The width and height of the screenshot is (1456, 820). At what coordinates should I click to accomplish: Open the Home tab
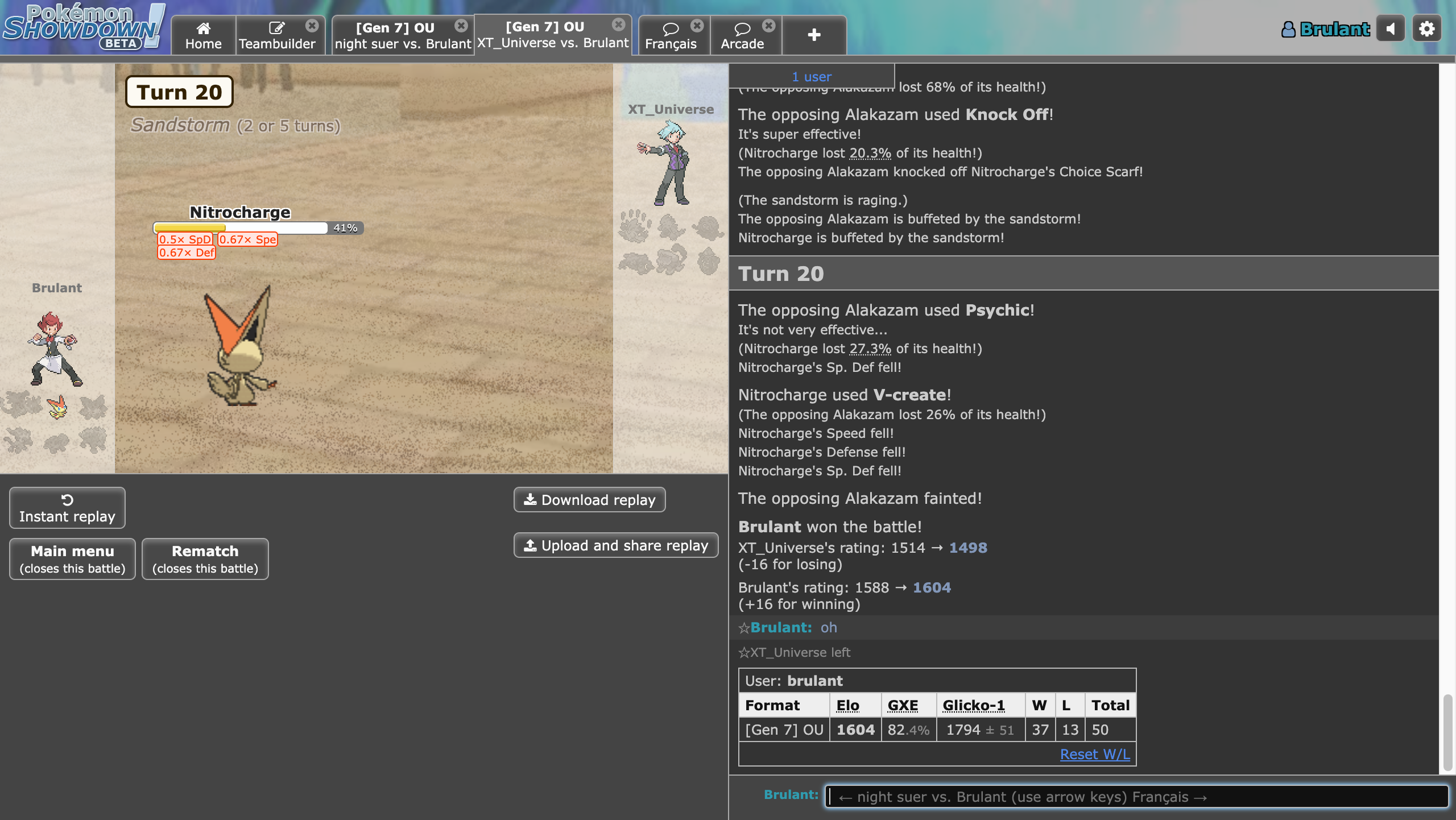203,35
